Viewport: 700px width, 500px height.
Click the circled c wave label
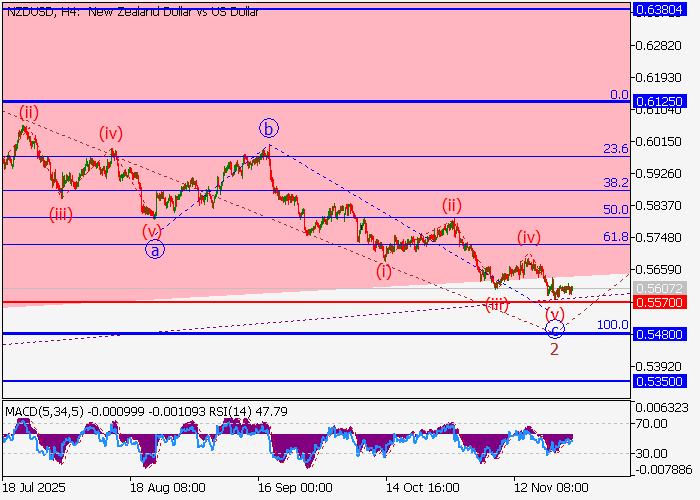(555, 328)
